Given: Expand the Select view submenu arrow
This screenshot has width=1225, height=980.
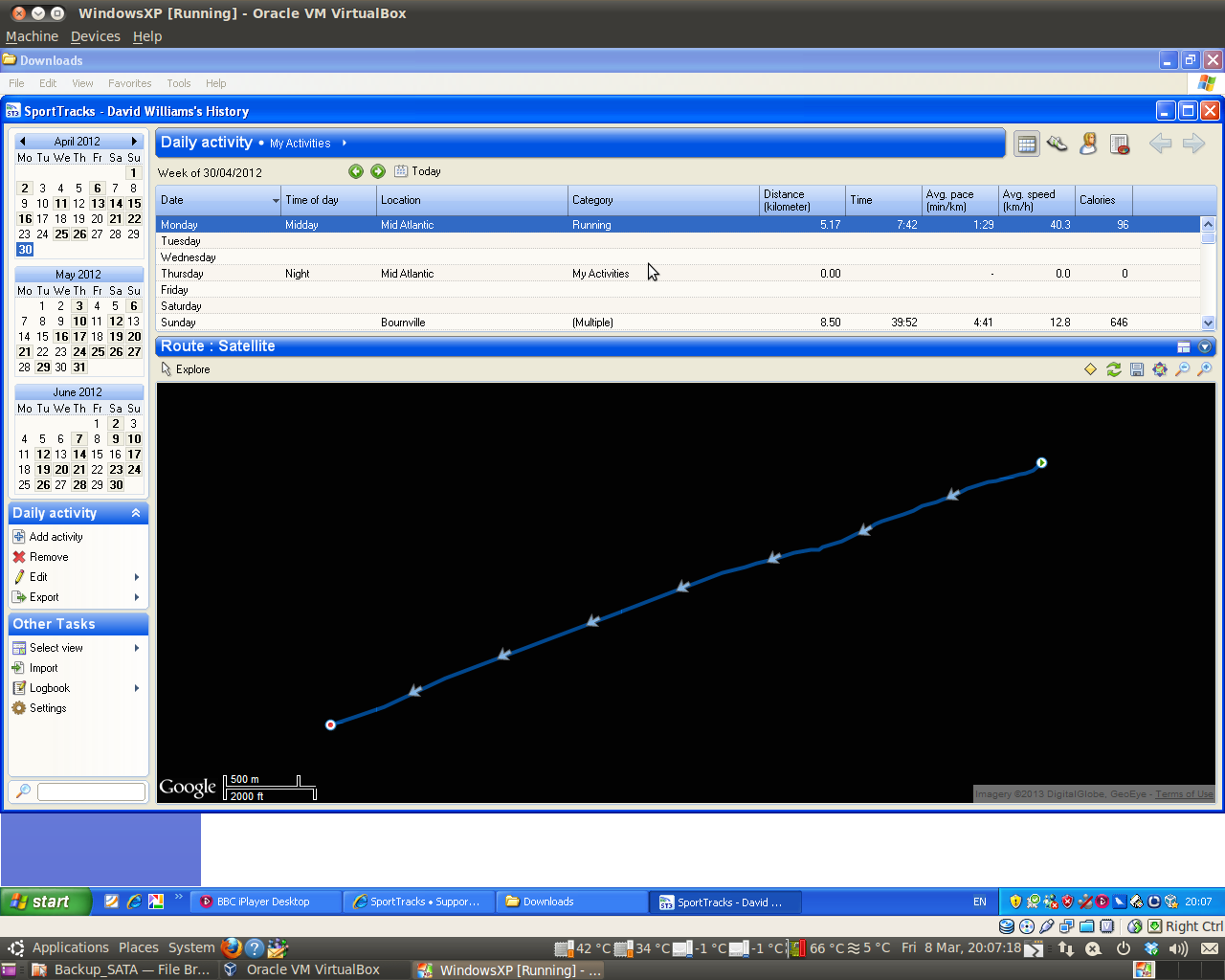Looking at the screenshot, I should coord(137,648).
